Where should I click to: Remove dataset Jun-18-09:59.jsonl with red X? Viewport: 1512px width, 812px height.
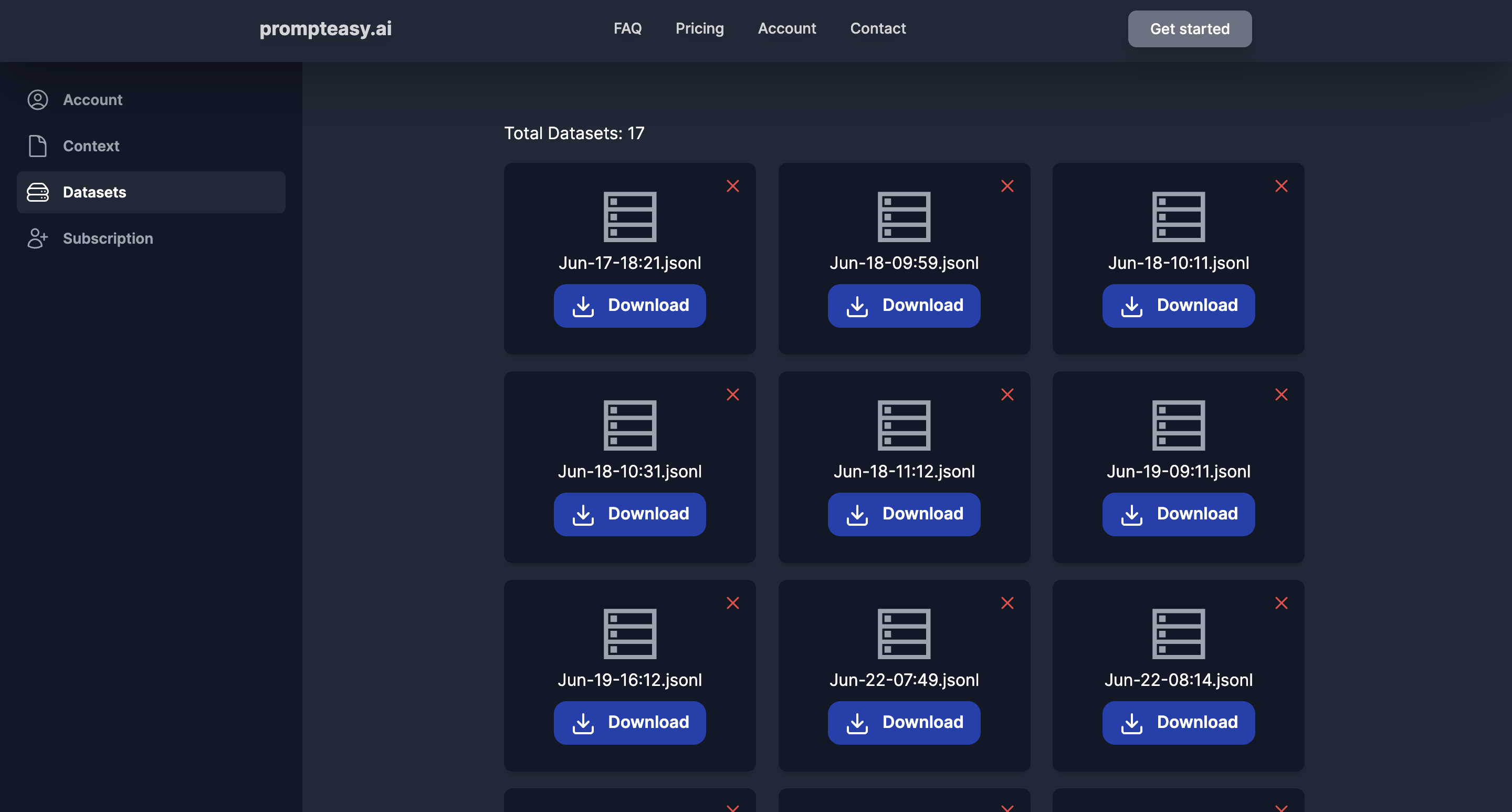tap(1007, 186)
